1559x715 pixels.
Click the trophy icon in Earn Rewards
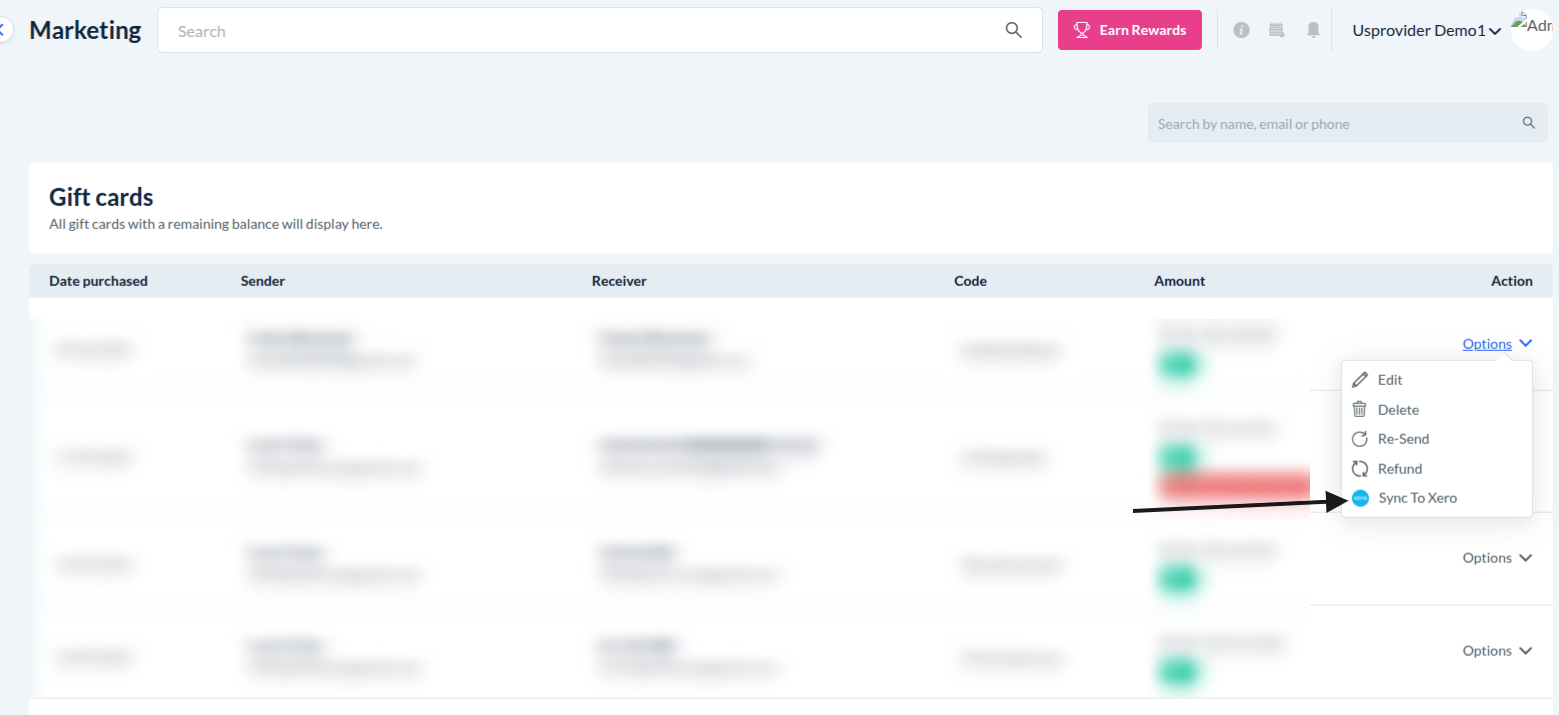click(1081, 30)
